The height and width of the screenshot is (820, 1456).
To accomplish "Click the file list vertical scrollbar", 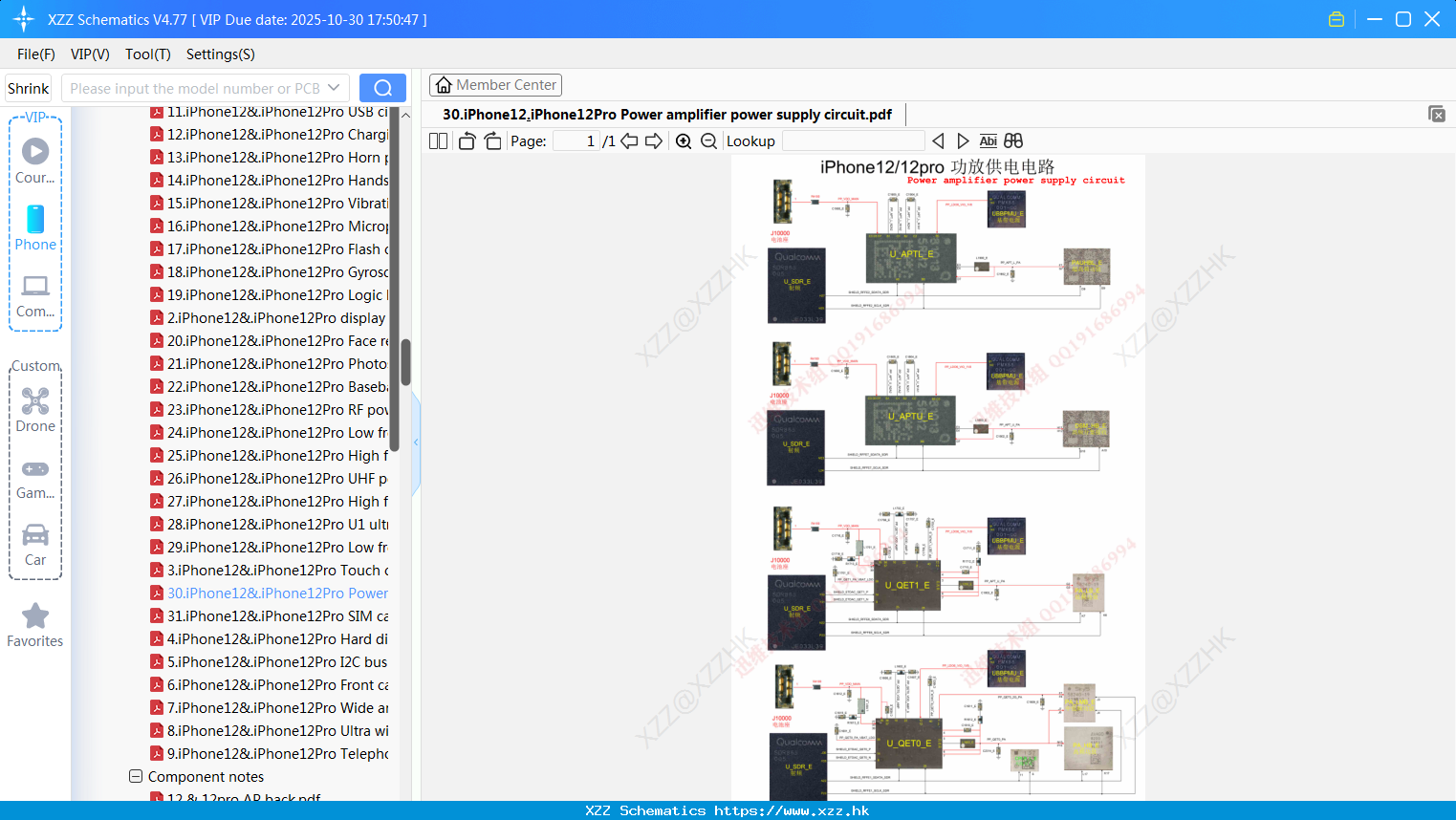I will point(405,361).
